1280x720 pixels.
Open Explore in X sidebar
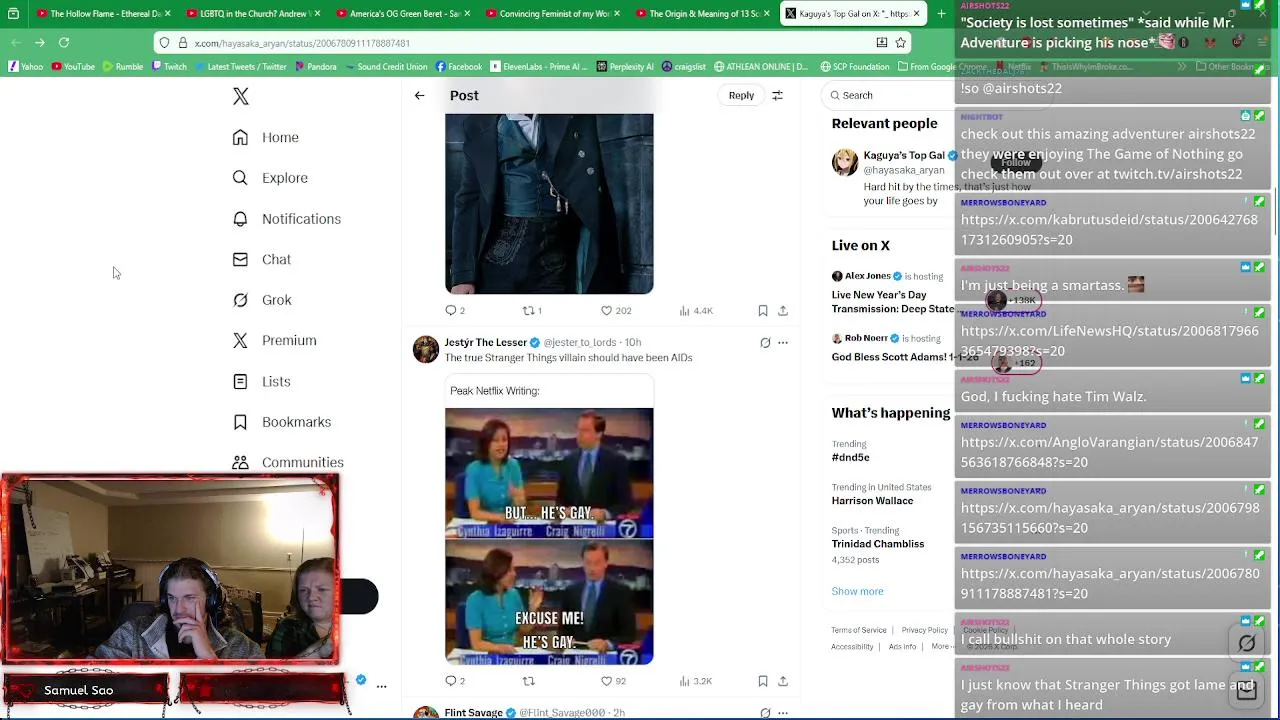270,178
